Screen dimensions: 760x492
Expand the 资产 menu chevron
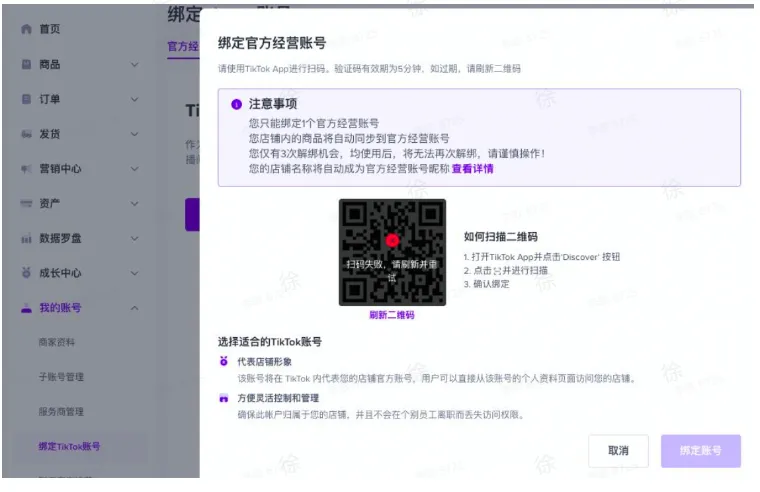pyautogui.click(x=135, y=204)
